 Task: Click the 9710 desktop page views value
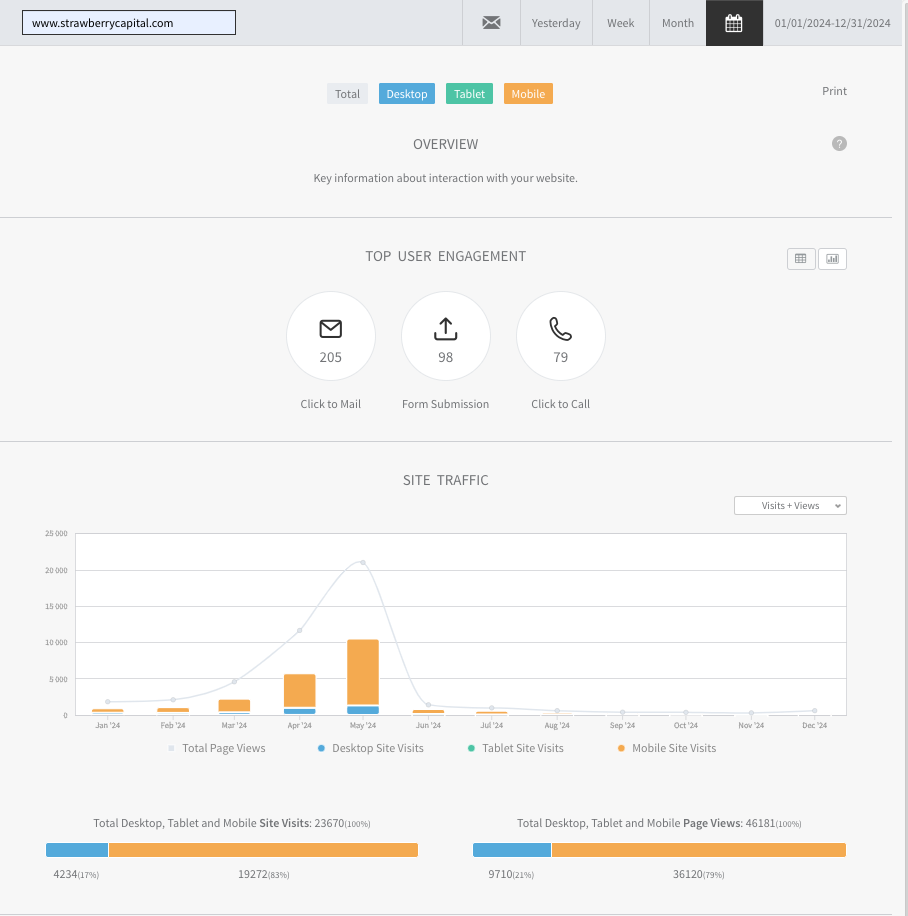[511, 875]
